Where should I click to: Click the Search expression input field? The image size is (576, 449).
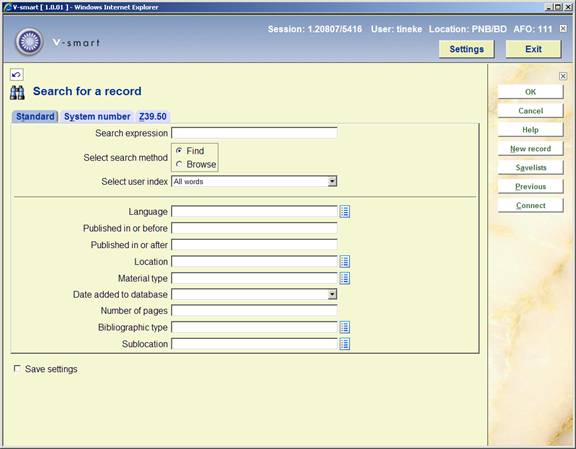[x=254, y=133]
